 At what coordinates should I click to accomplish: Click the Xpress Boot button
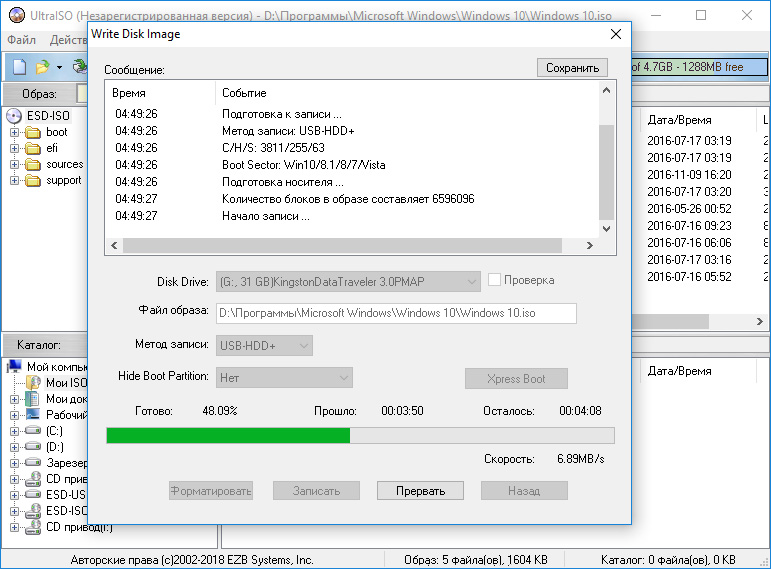[516, 379]
